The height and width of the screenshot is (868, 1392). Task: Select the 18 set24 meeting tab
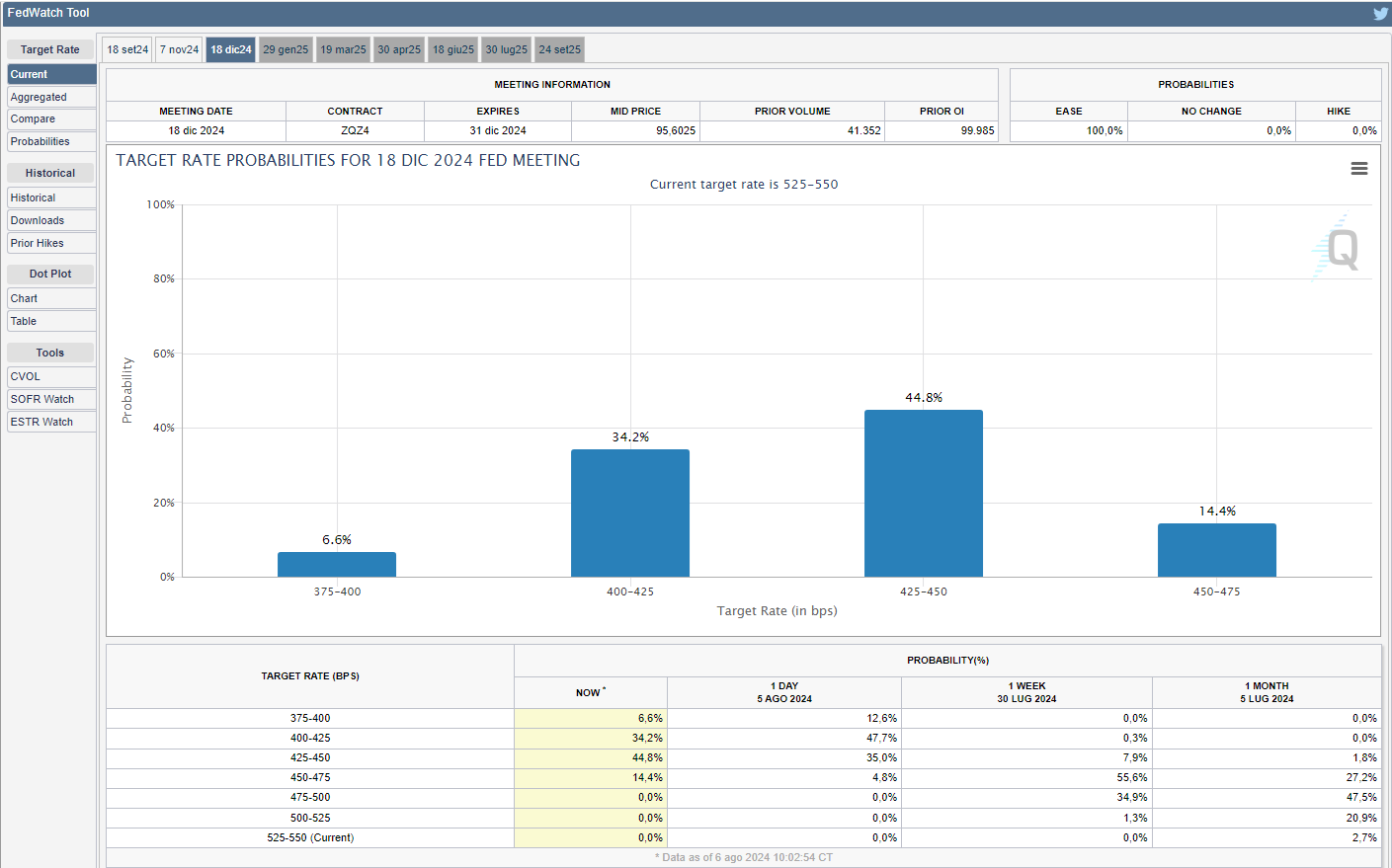pos(127,49)
